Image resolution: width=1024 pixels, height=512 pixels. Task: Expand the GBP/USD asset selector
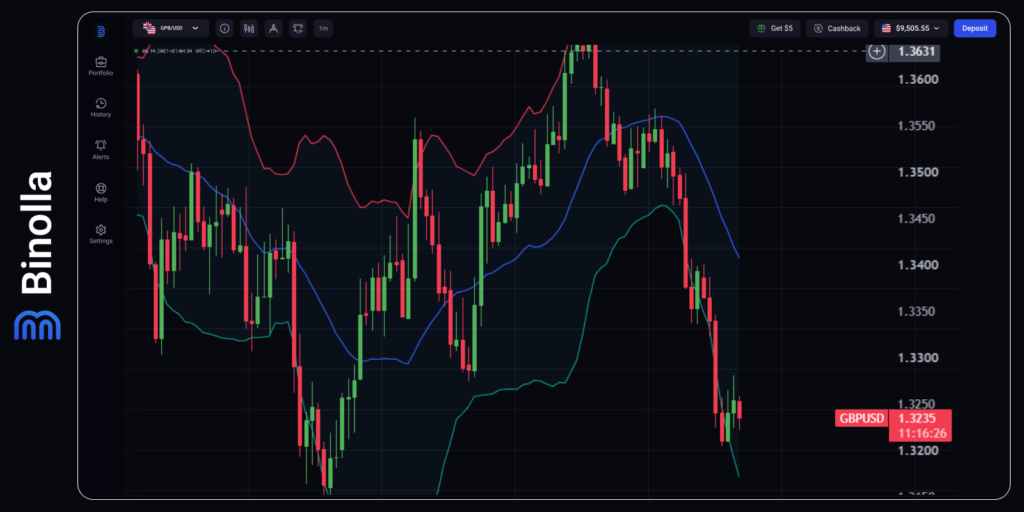pyautogui.click(x=171, y=28)
